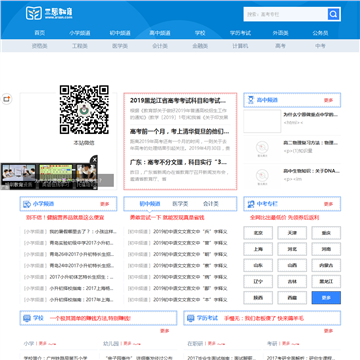Click the 高中频道 section hourglass icon
The image size is (360, 360).
[x=251, y=100]
